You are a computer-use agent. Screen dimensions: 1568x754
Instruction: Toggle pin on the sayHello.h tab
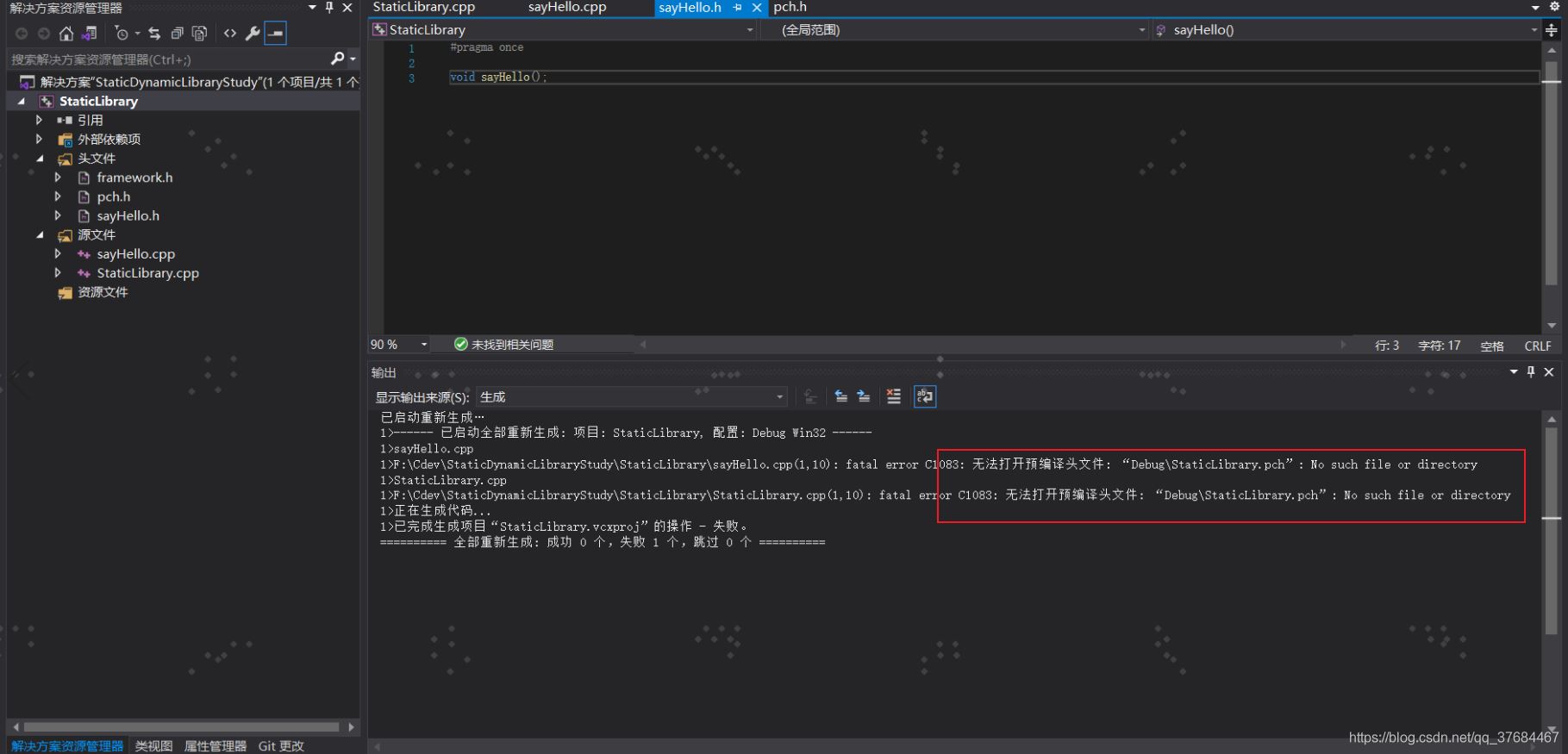click(737, 8)
